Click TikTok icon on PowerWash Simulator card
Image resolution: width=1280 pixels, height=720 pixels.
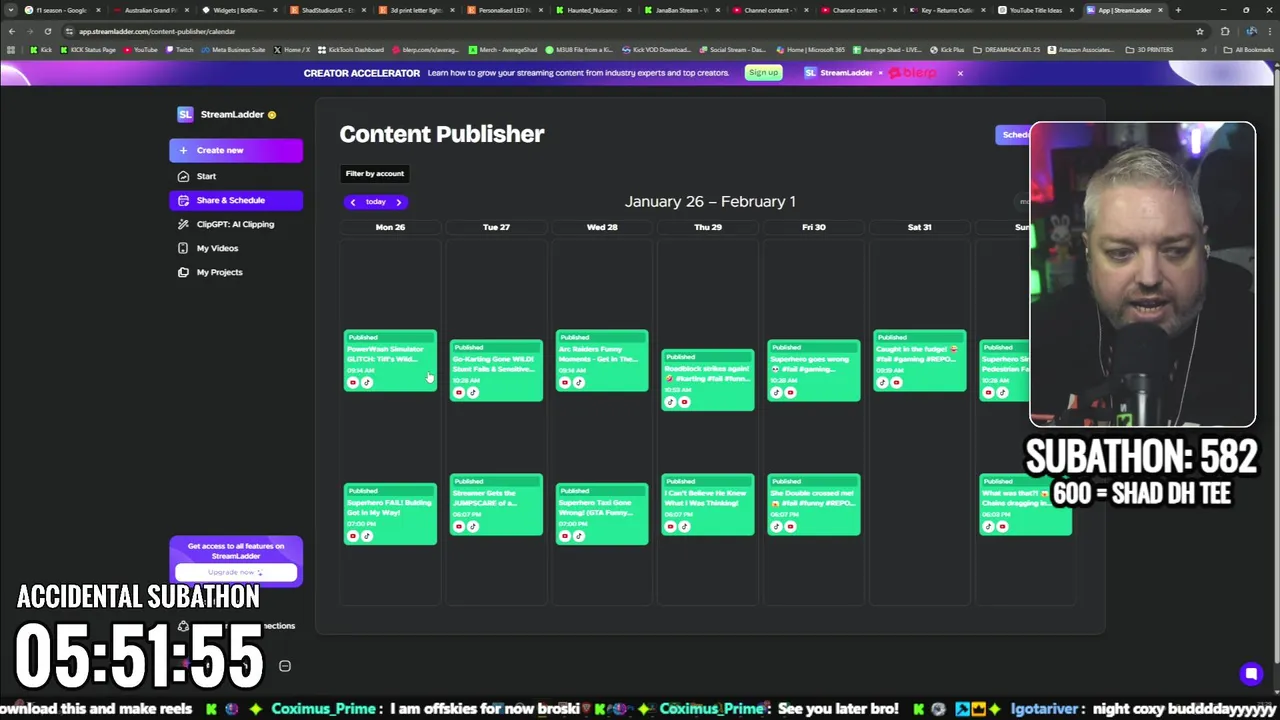point(367,383)
